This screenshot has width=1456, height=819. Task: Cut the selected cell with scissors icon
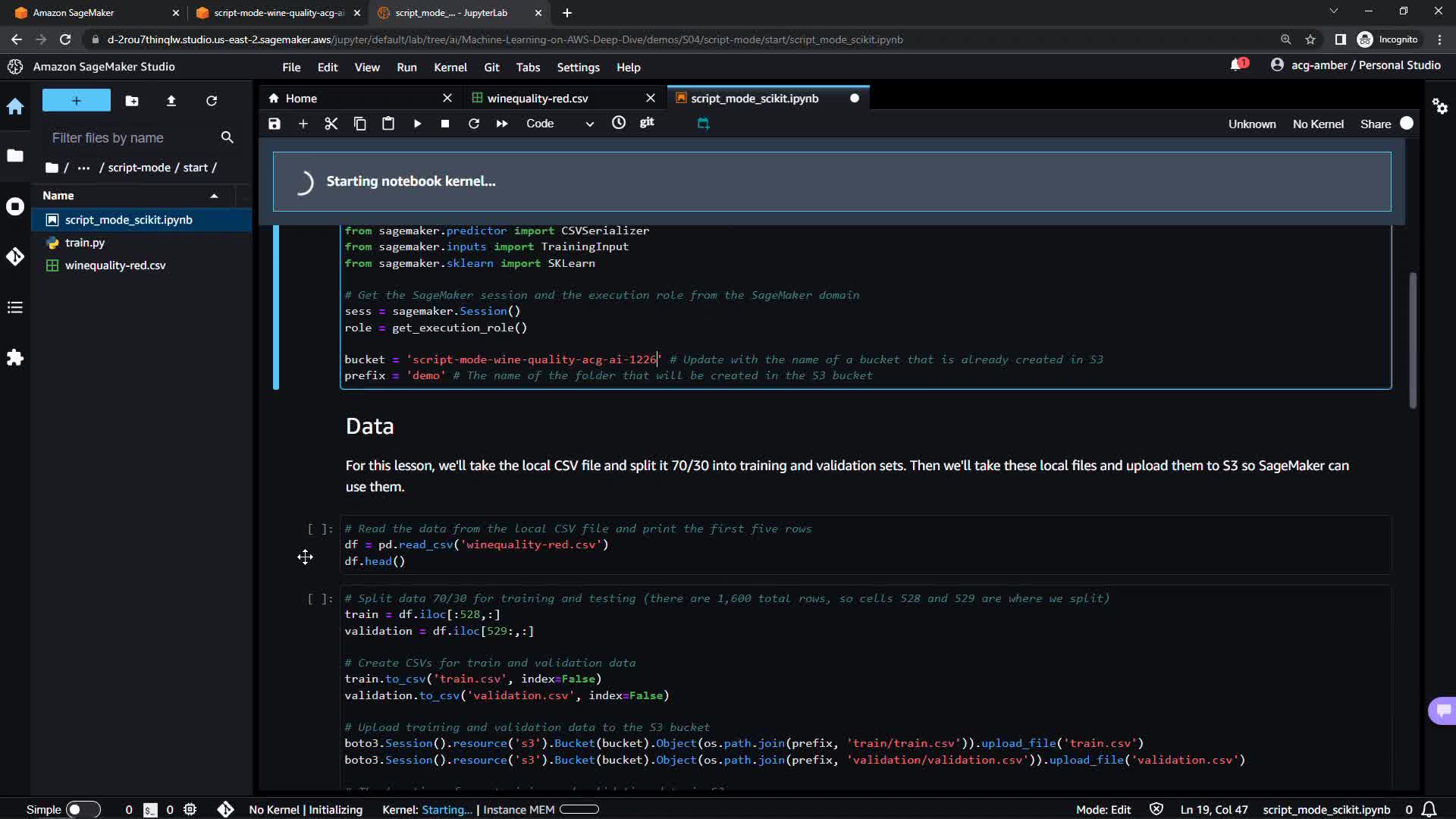pyautogui.click(x=331, y=124)
